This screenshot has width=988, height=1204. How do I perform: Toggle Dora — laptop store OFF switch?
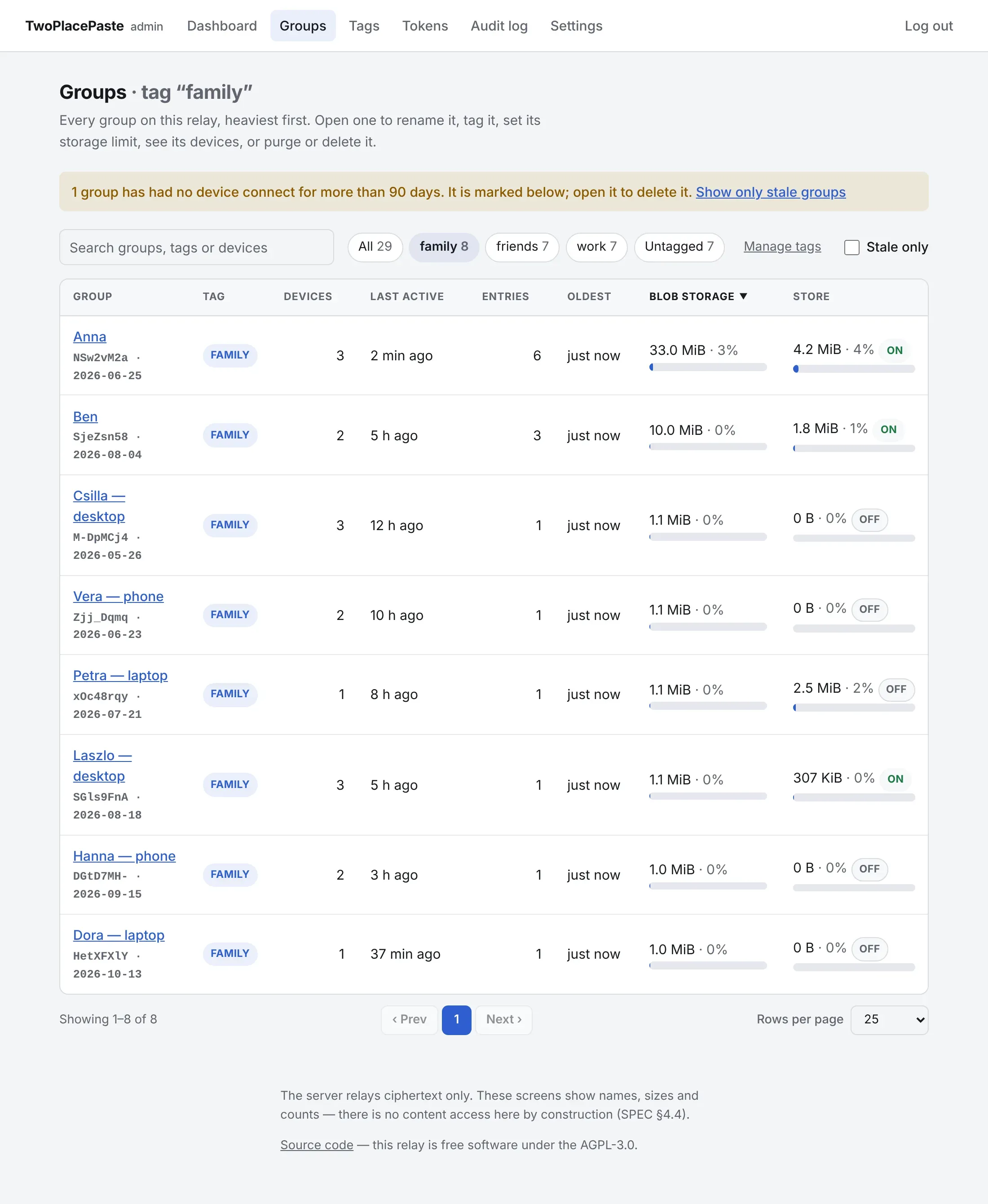[869, 948]
